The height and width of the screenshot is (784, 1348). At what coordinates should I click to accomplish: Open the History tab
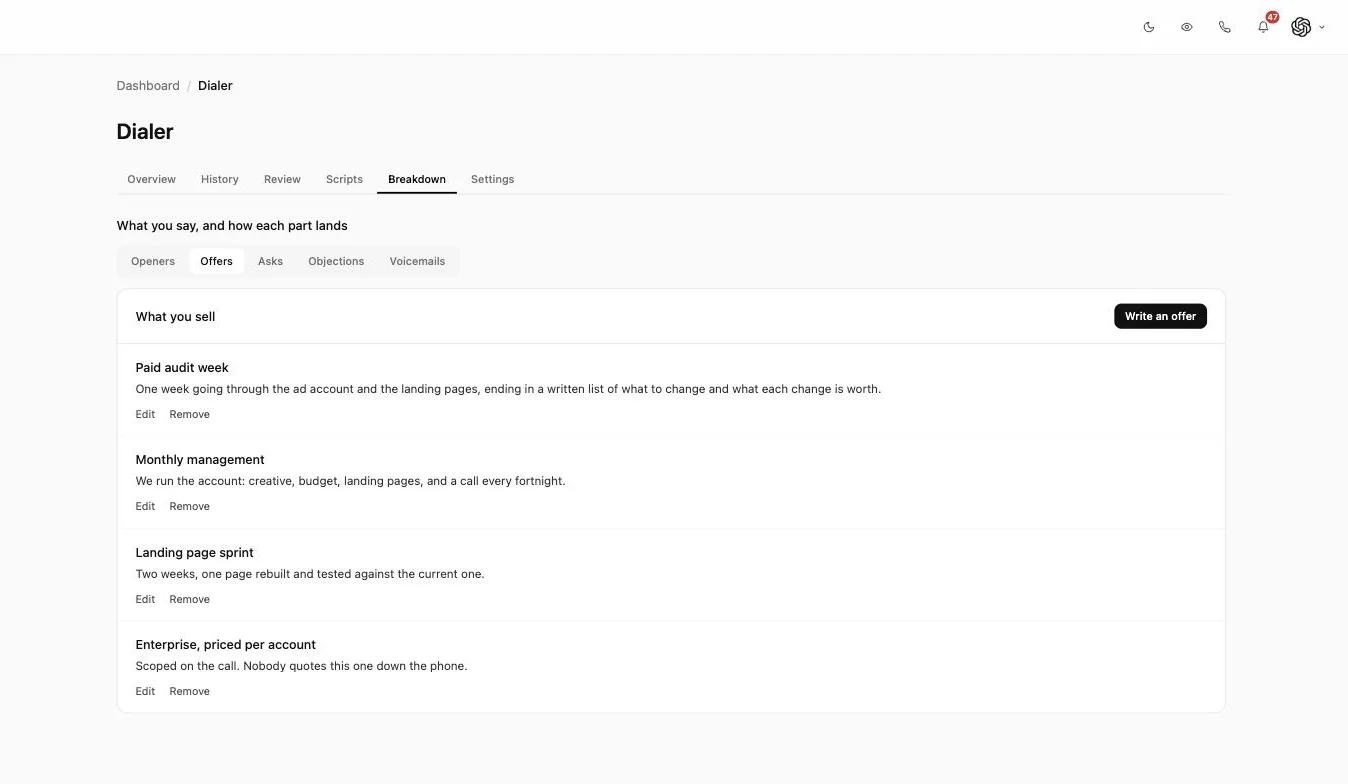click(220, 179)
